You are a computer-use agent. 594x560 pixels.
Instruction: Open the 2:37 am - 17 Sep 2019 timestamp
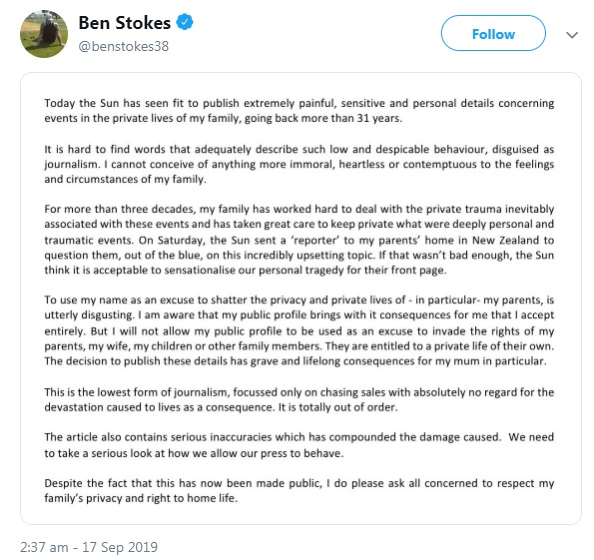89,547
